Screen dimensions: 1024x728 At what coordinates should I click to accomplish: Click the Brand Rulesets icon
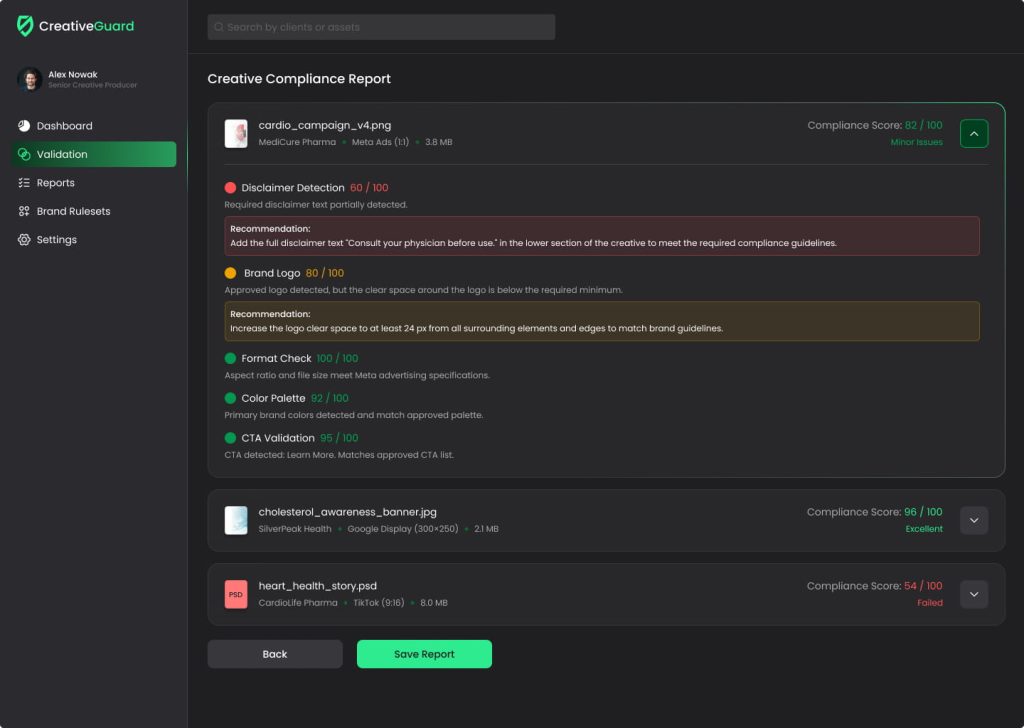(24, 211)
